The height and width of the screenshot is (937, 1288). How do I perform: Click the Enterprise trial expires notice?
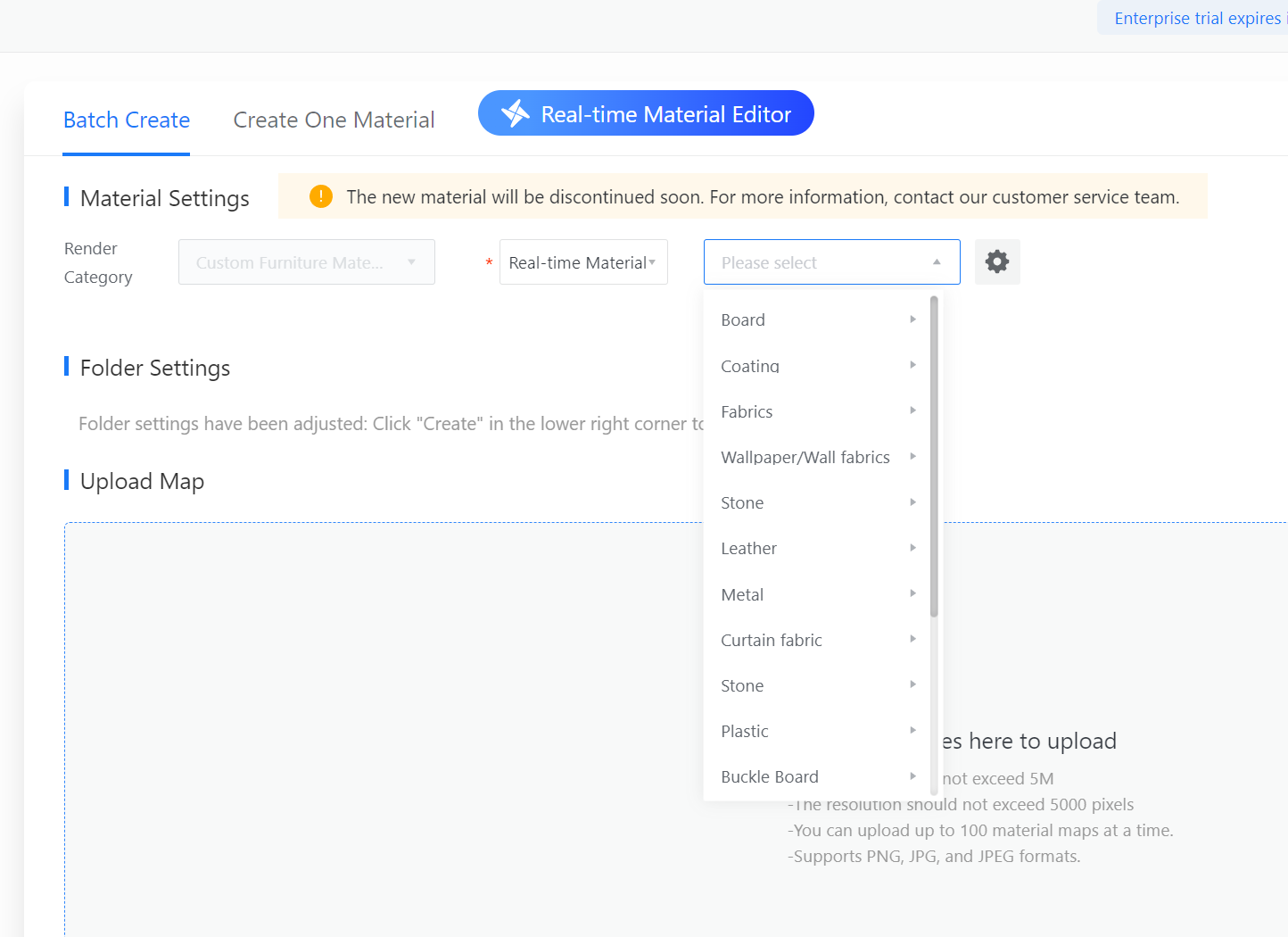coord(1195,18)
